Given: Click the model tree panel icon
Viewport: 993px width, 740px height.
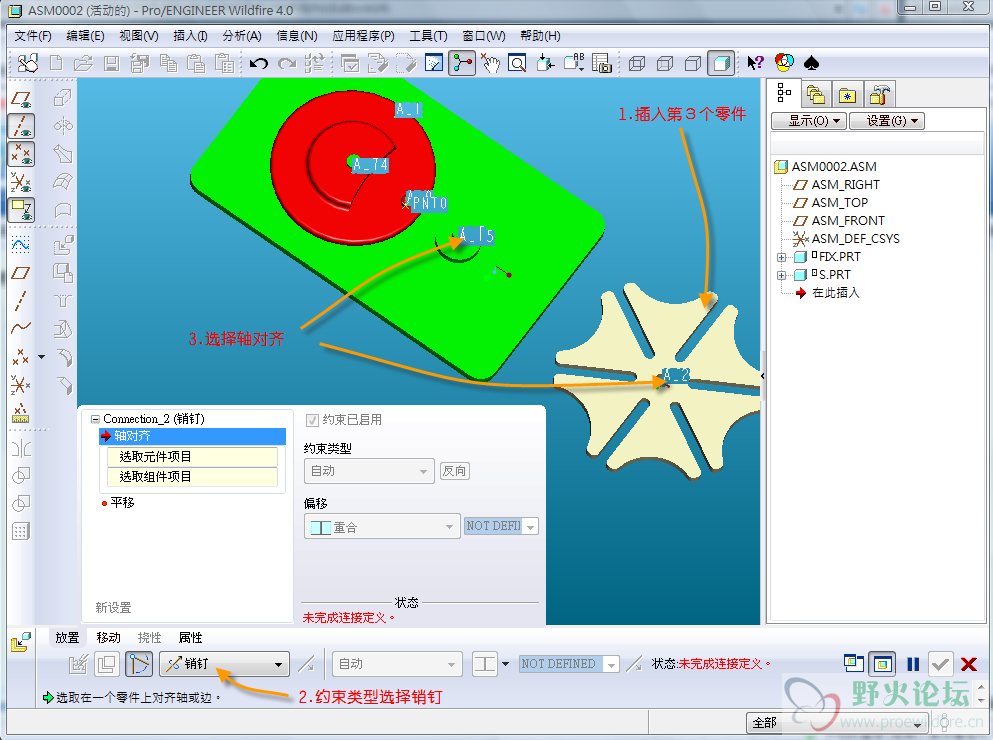Looking at the screenshot, I should pyautogui.click(x=784, y=94).
